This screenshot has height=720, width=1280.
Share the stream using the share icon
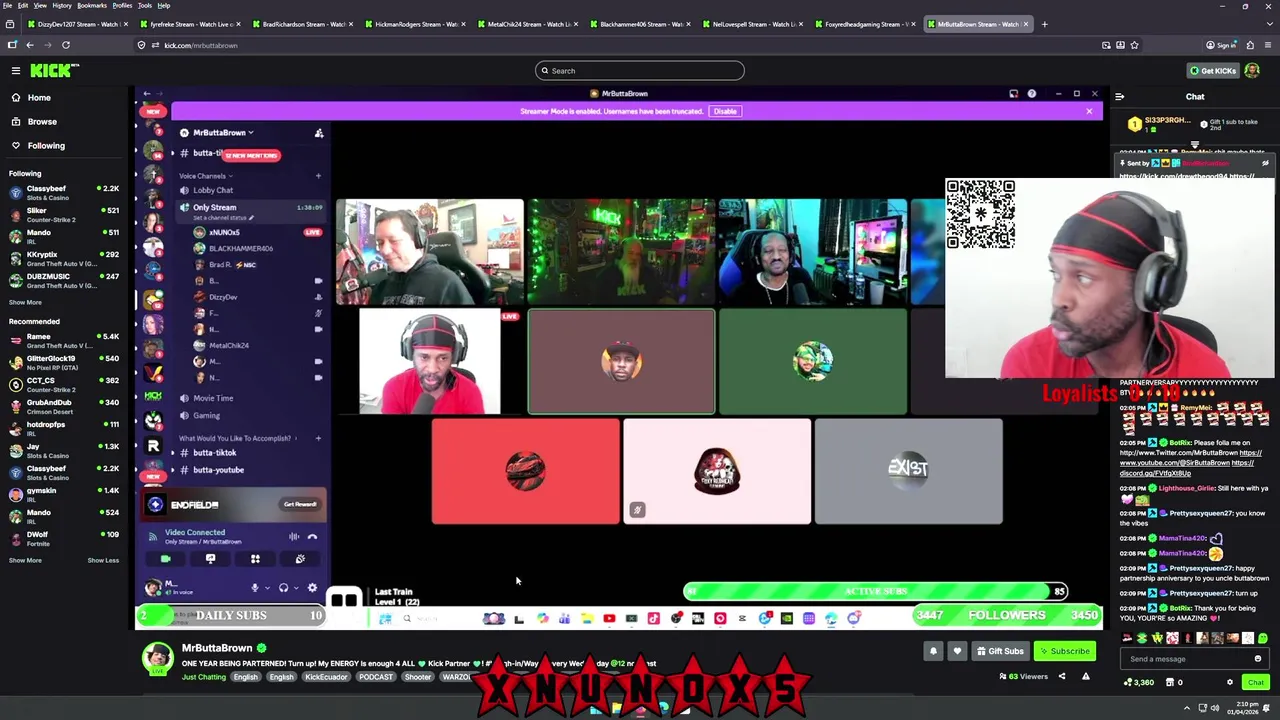1062,676
